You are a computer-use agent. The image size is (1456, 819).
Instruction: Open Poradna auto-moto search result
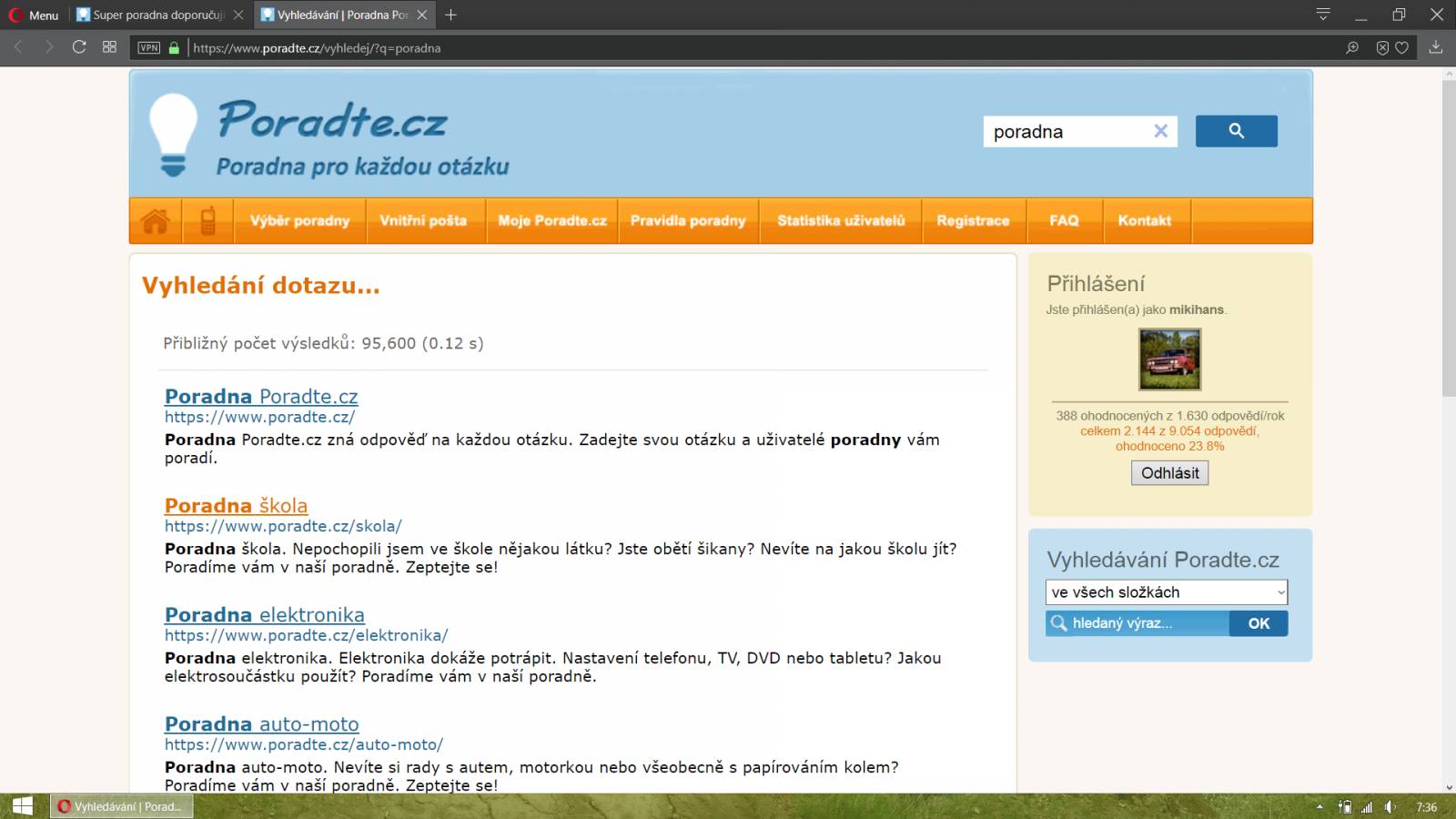click(262, 723)
